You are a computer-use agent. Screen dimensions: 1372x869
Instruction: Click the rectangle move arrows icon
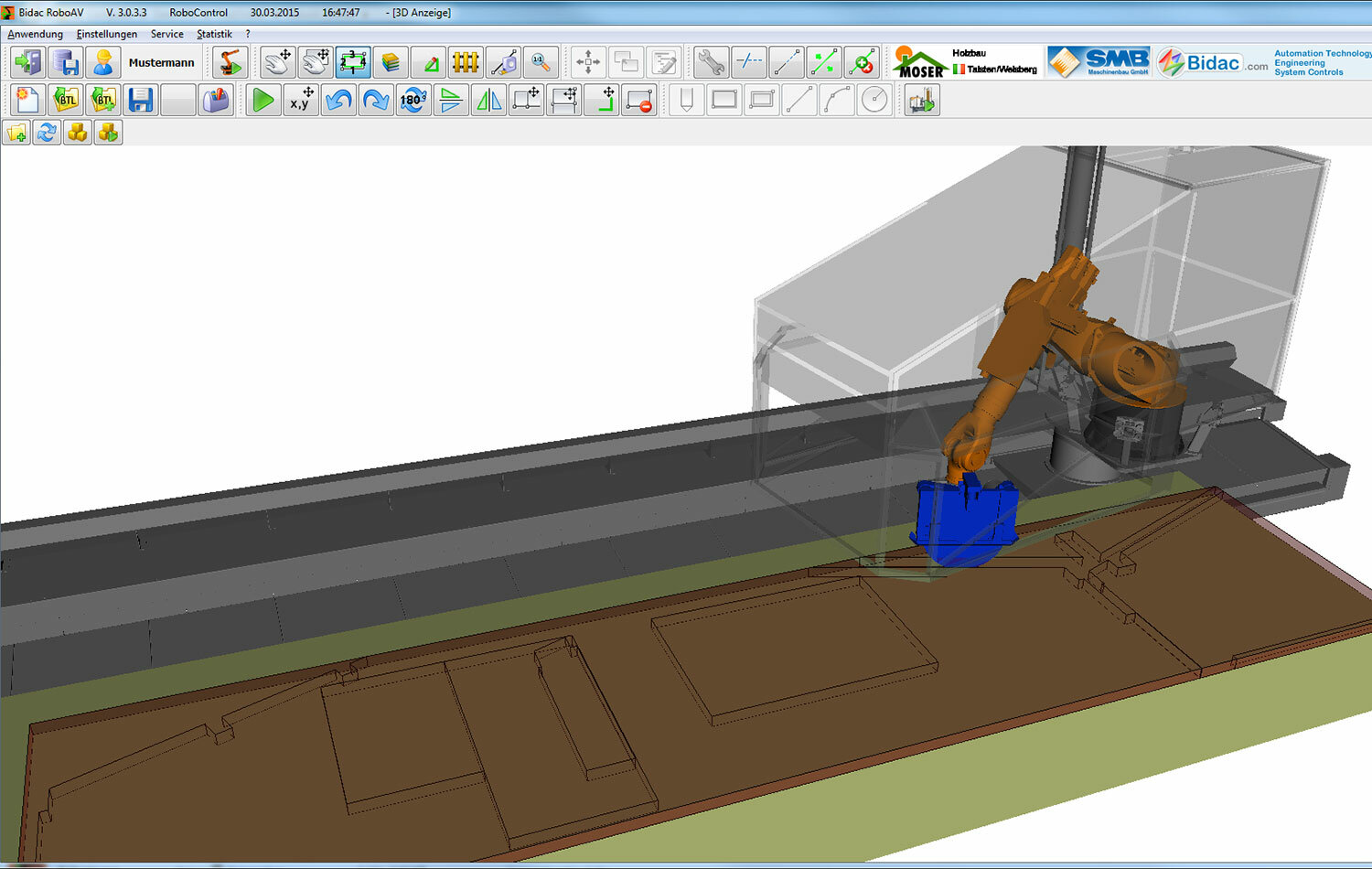click(526, 100)
